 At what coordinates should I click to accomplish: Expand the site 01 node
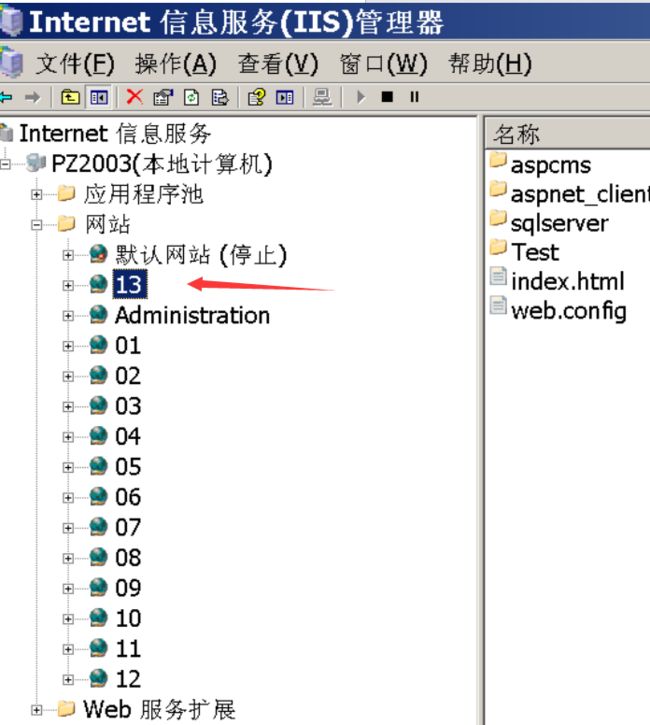68,346
